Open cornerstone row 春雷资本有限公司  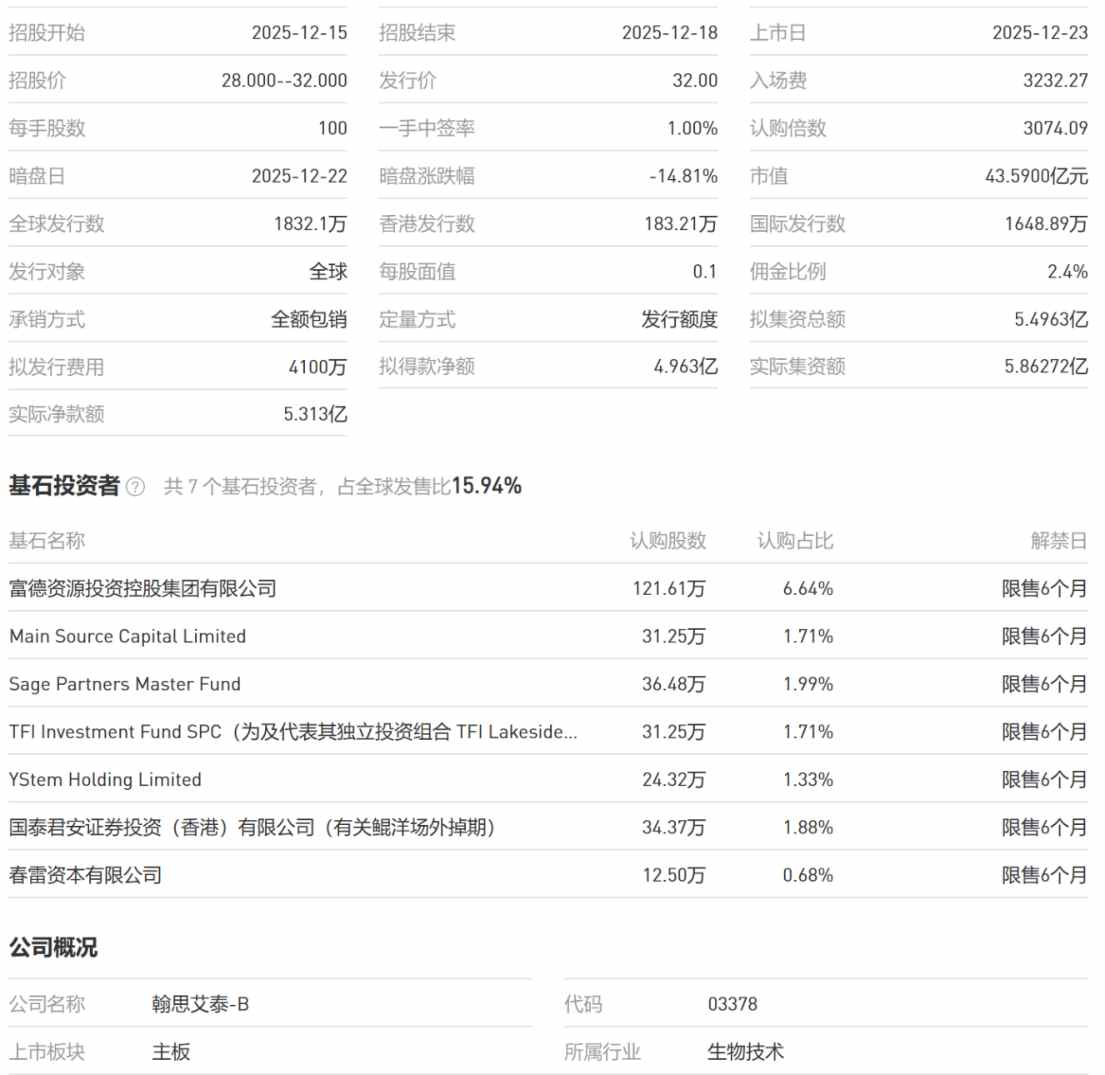pyautogui.click(x=548, y=875)
